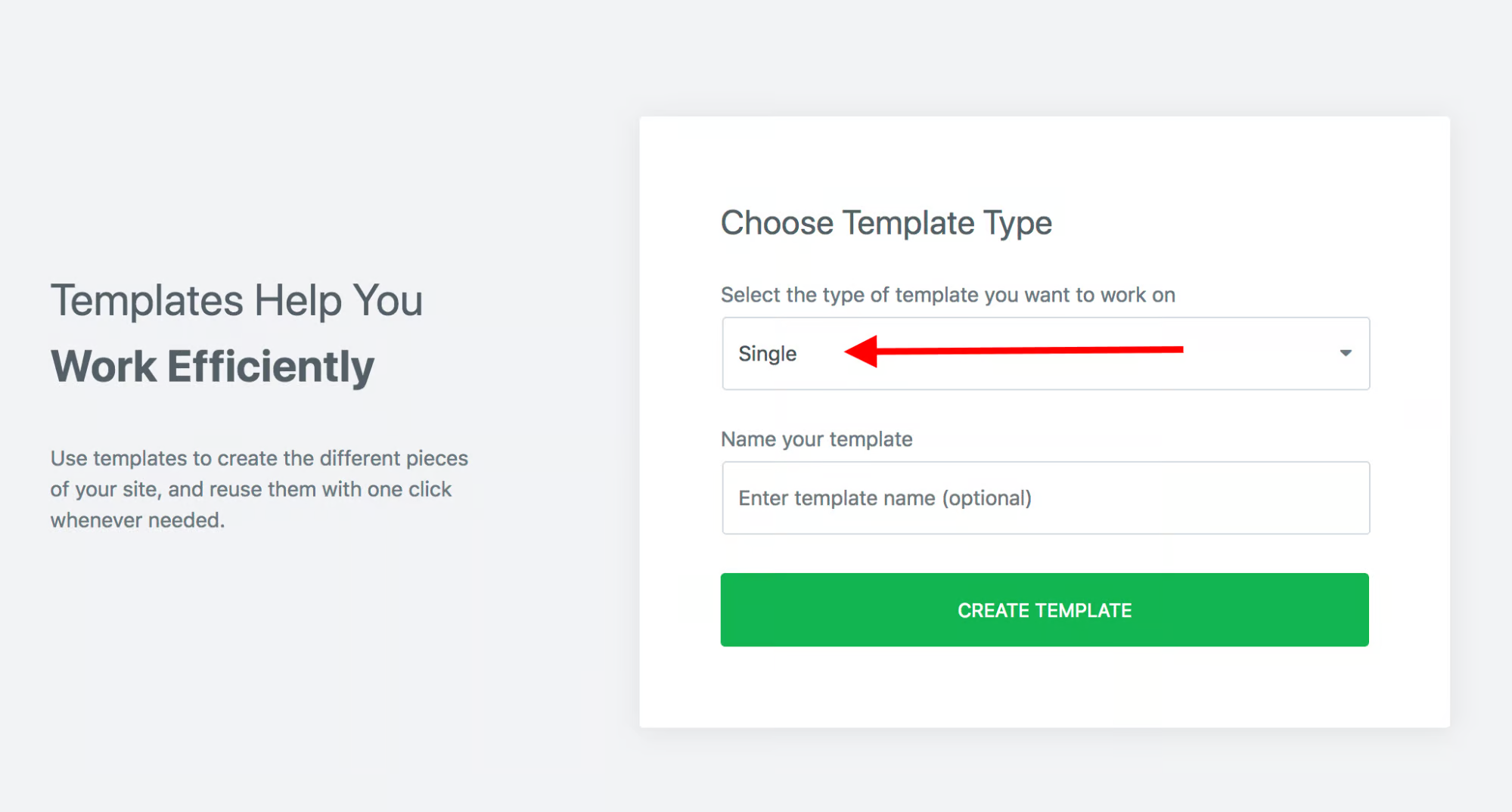
Task: Click the Select the type of template label
Action: point(946,295)
